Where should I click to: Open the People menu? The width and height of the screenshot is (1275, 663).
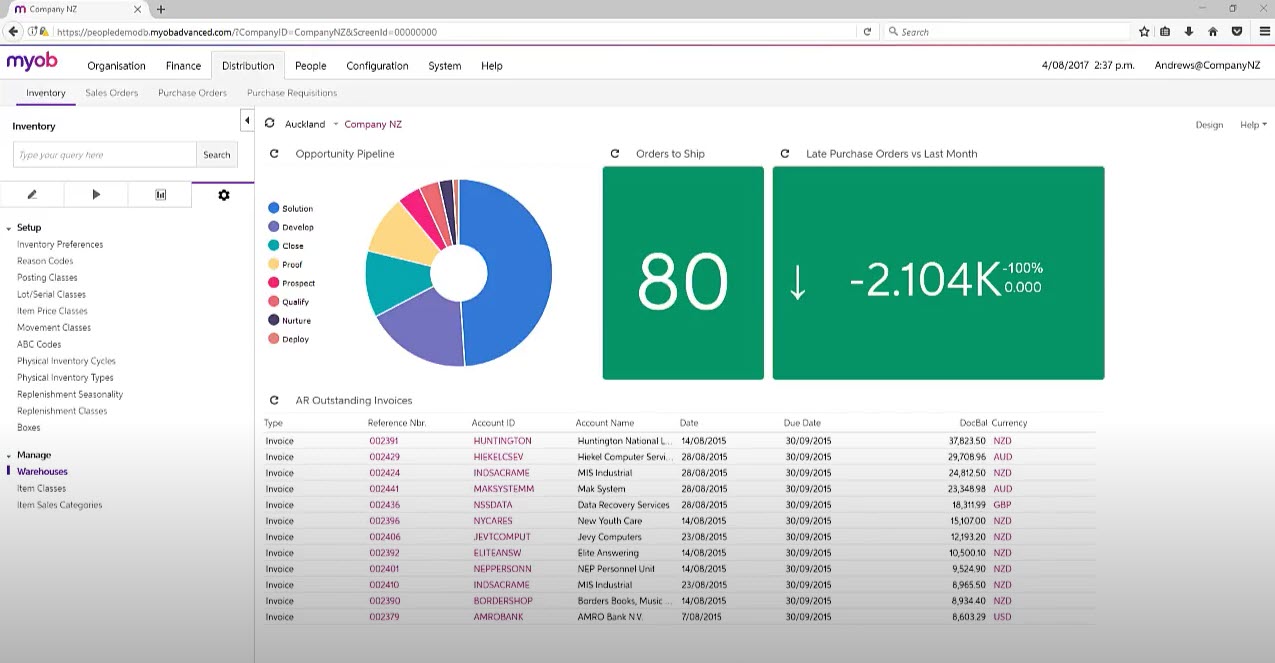310,66
